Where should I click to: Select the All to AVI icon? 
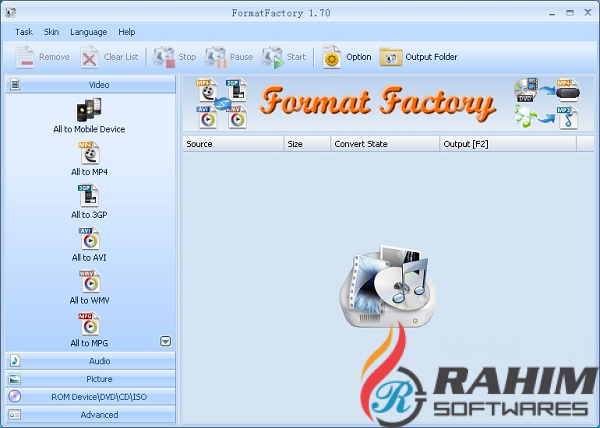tap(89, 239)
